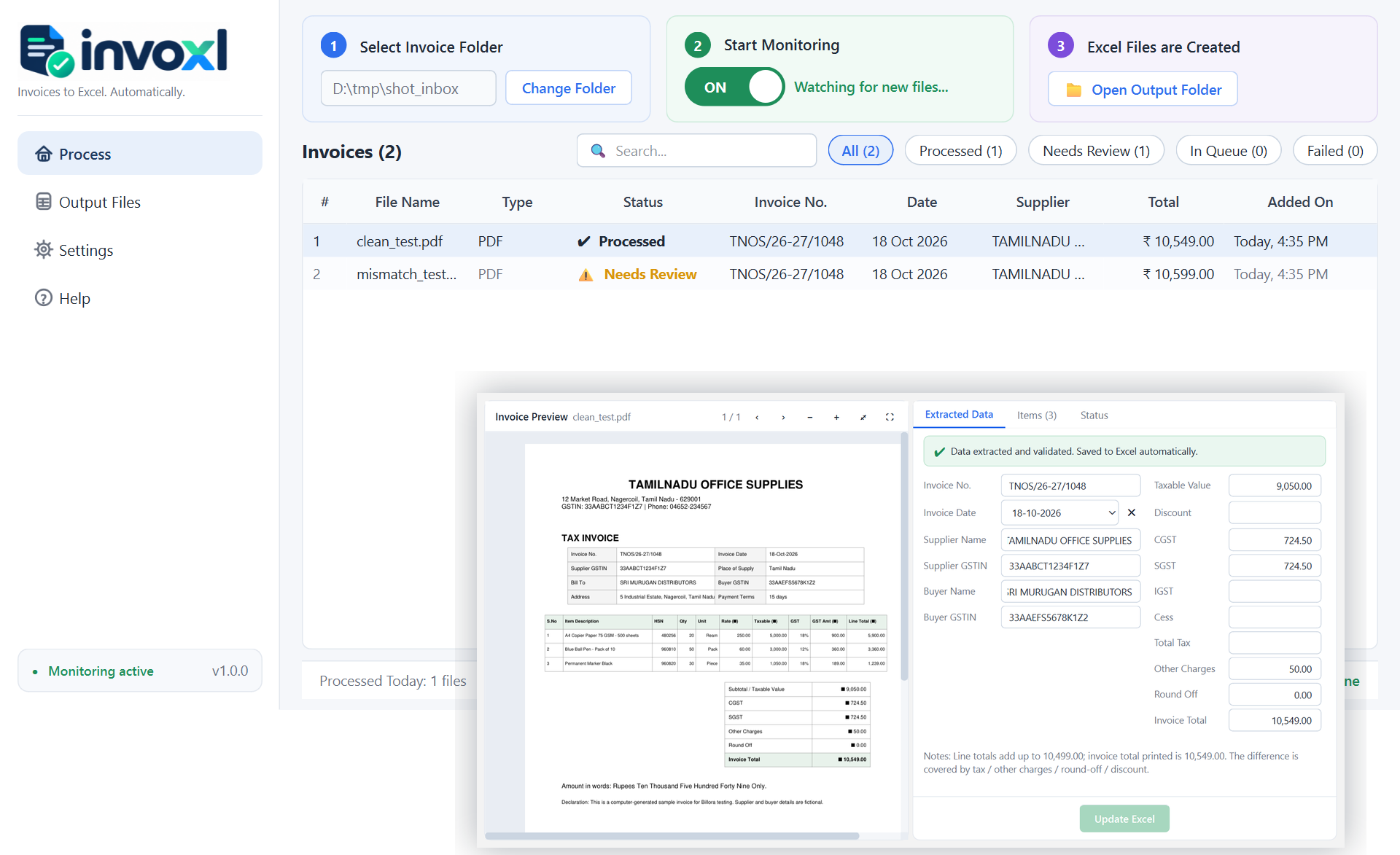The image size is (1400, 855).
Task: Click the preview horizontal scrollbar
Action: 672,836
